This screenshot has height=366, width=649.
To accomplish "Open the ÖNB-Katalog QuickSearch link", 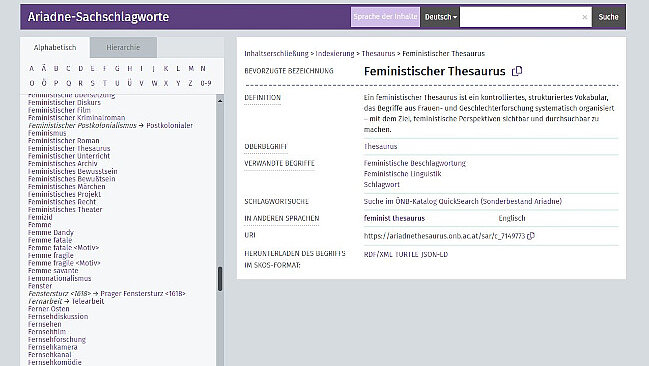I will coord(463,201).
